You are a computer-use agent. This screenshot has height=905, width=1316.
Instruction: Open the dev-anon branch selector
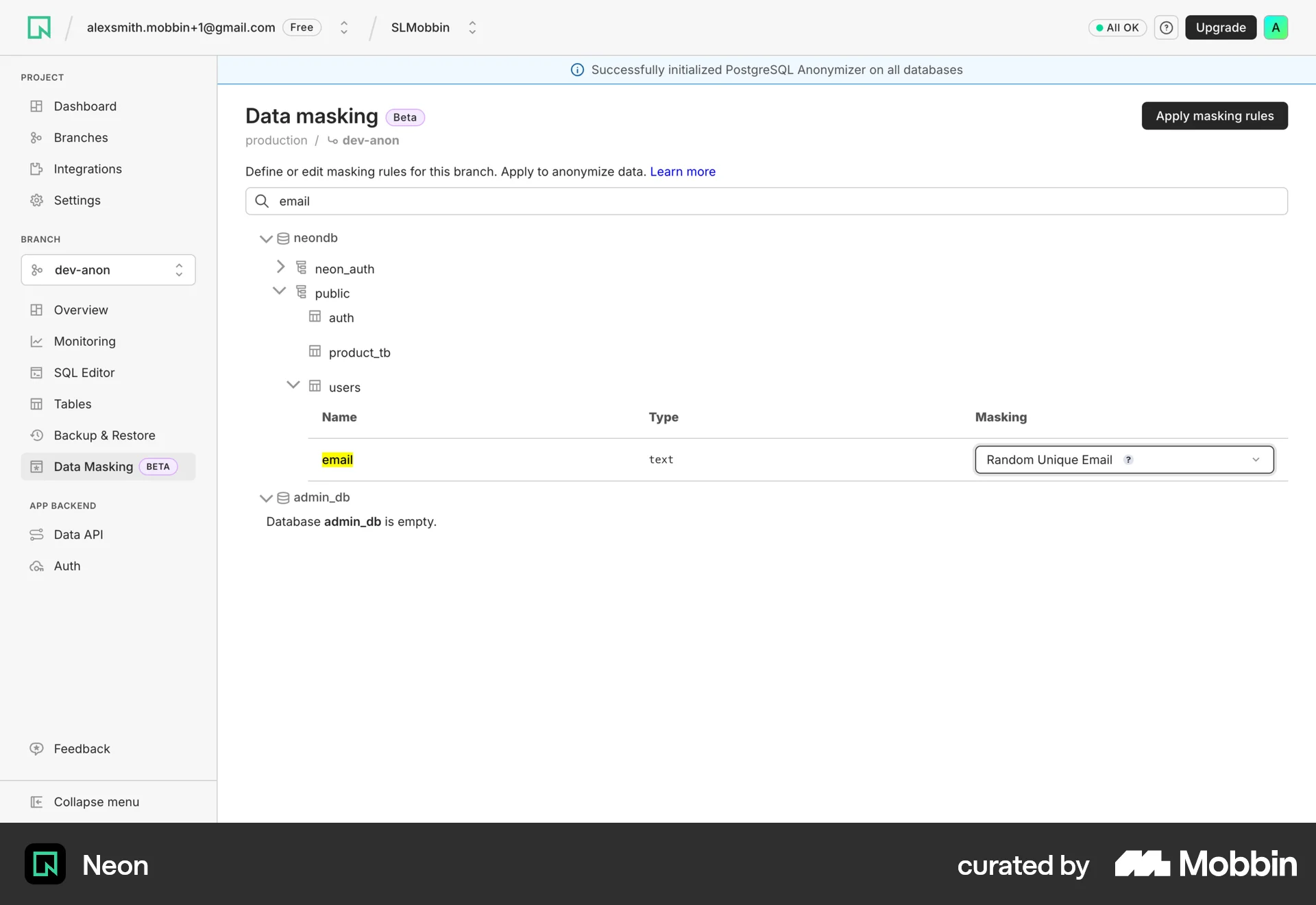point(108,270)
